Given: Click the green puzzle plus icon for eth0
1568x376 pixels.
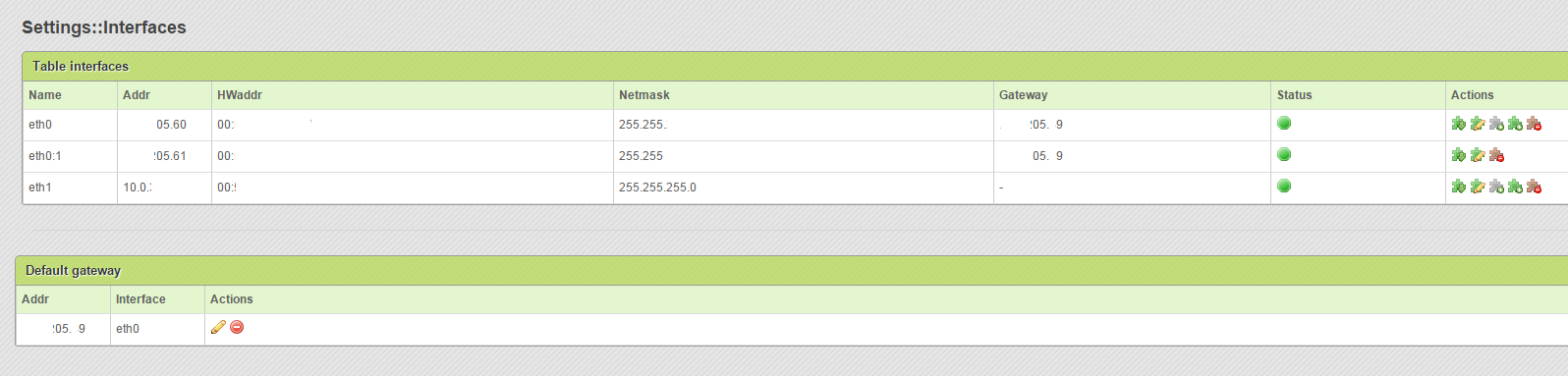Looking at the screenshot, I should 1515,124.
